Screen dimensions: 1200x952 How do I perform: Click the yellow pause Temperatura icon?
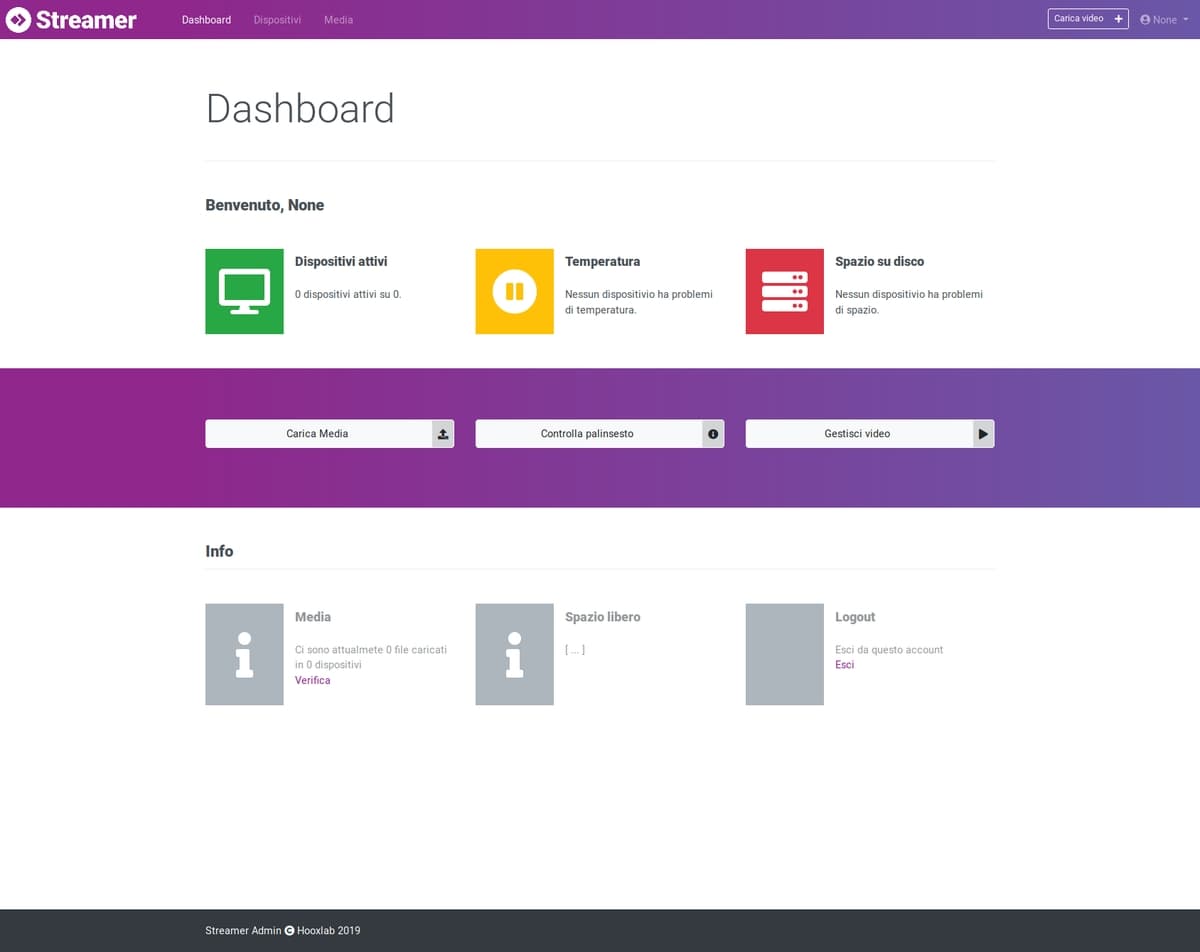click(x=514, y=291)
